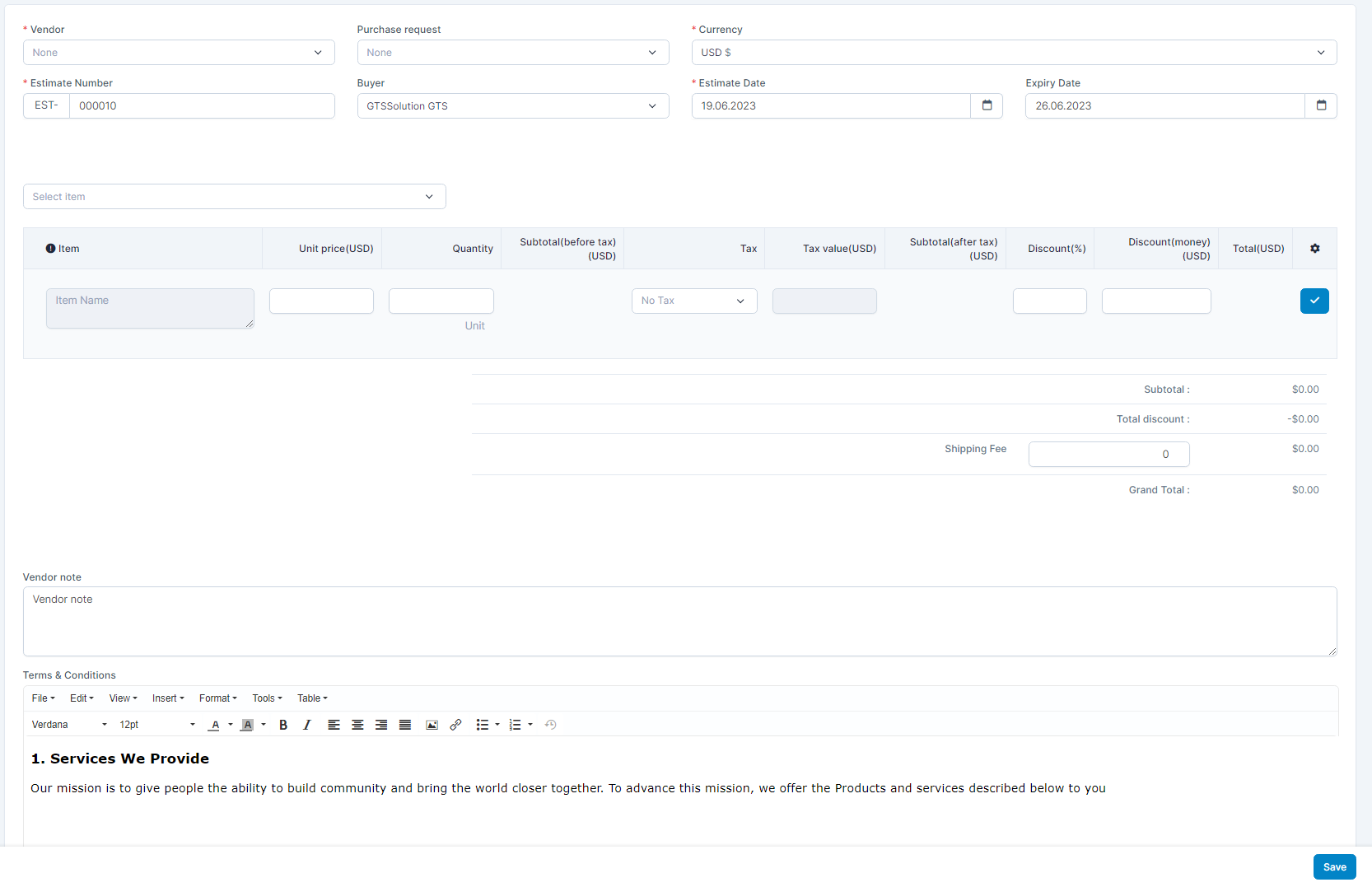The height and width of the screenshot is (887, 1372).
Task: Open the No Tax dropdown
Action: 693,301
